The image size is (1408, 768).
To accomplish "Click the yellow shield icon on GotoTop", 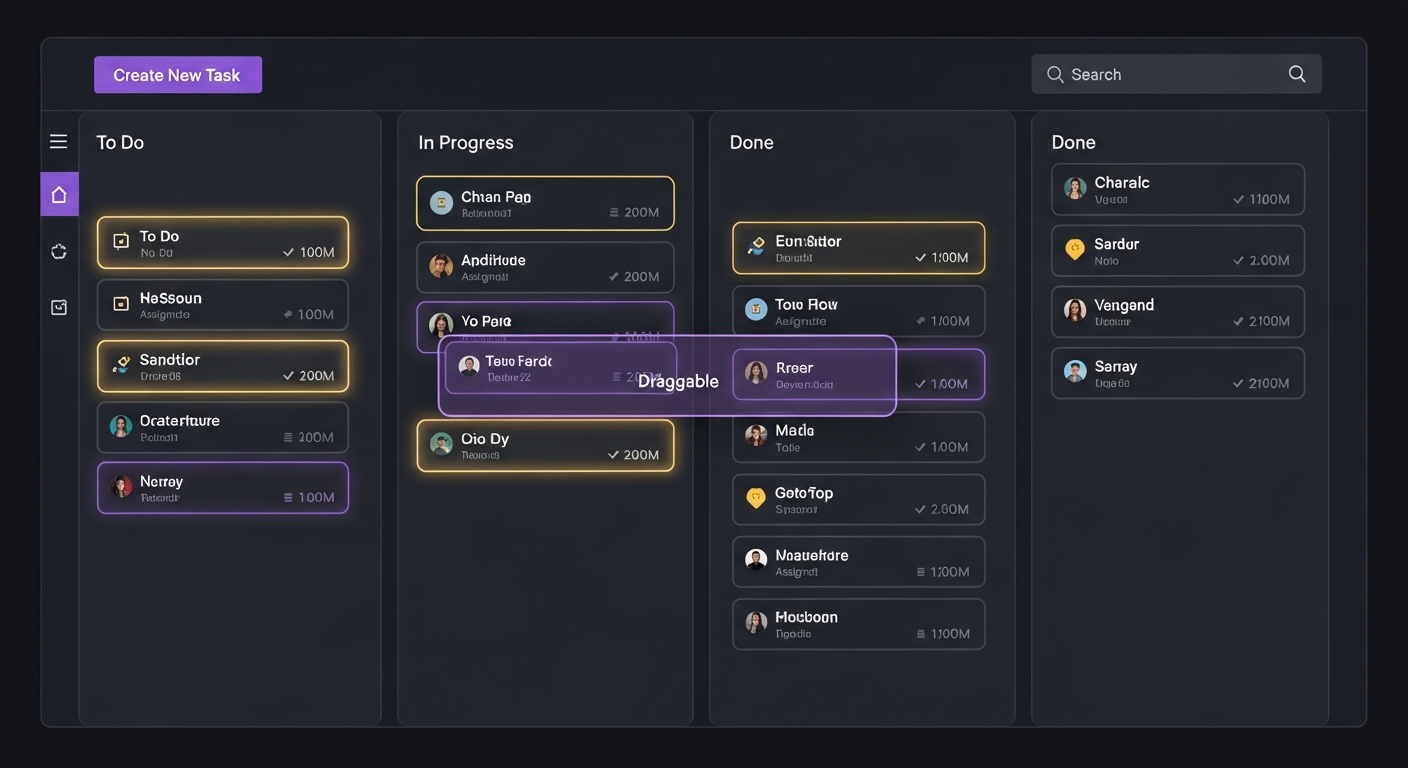I will [756, 497].
